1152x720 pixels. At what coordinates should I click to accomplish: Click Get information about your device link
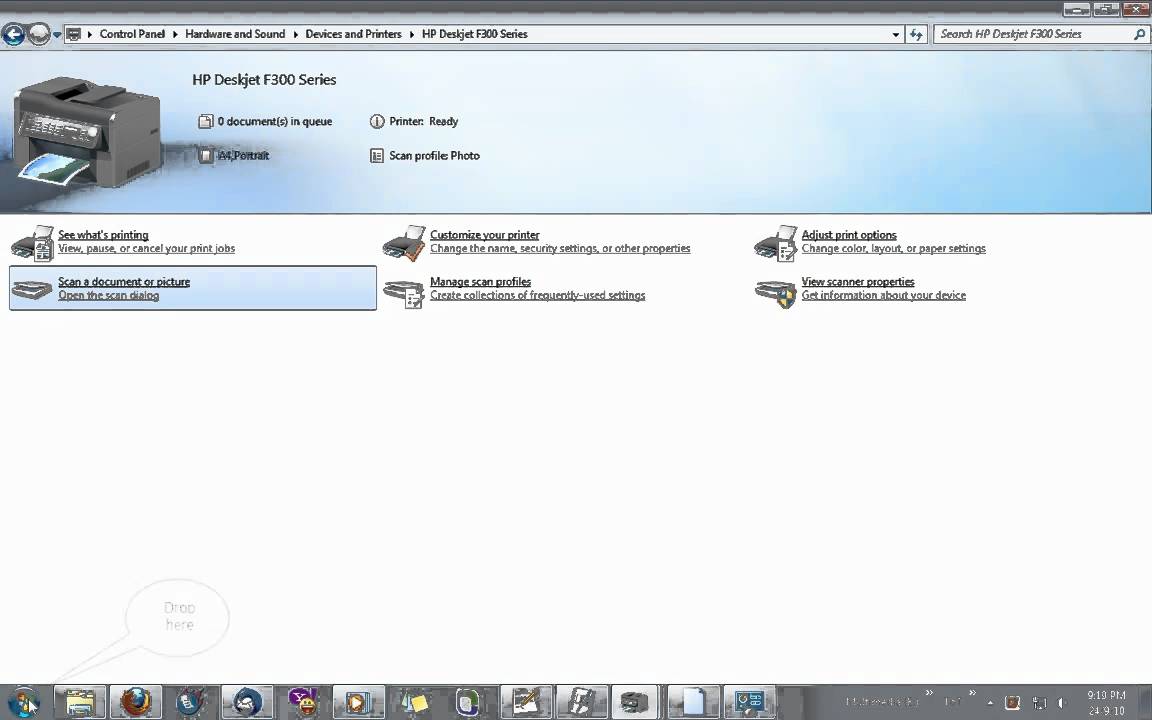click(x=884, y=295)
